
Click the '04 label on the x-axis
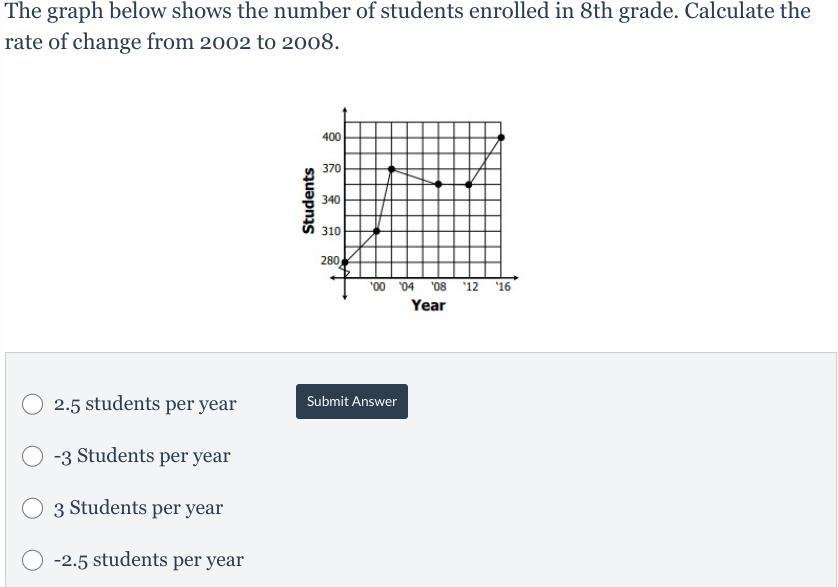[406, 287]
